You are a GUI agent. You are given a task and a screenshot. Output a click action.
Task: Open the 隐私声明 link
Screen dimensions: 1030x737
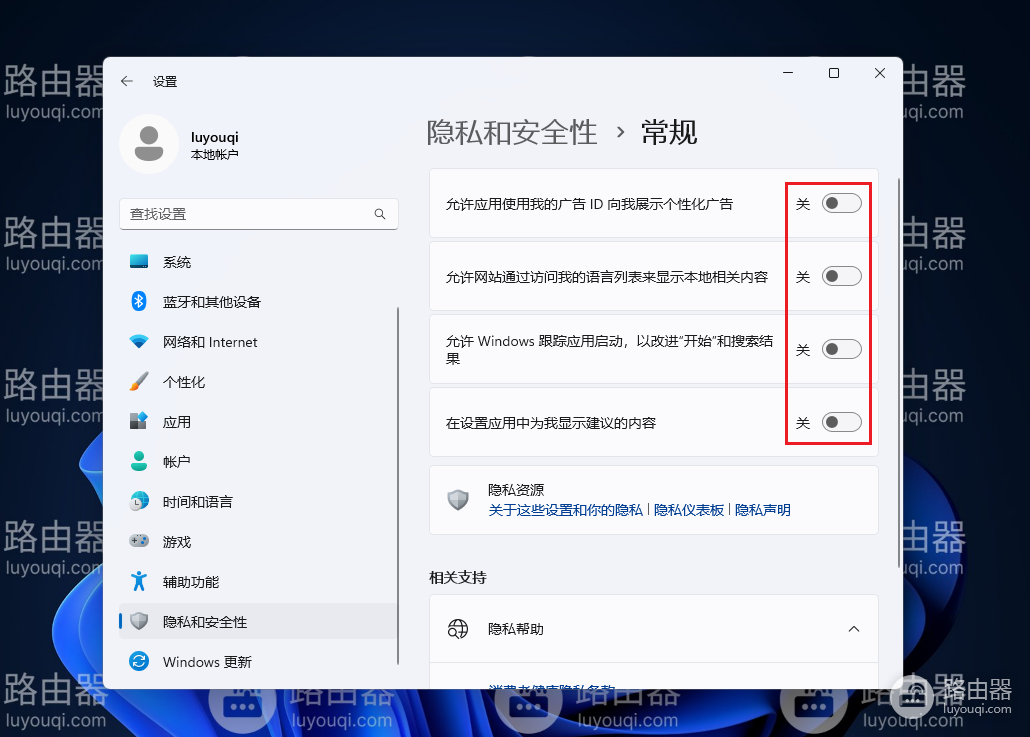tap(763, 510)
